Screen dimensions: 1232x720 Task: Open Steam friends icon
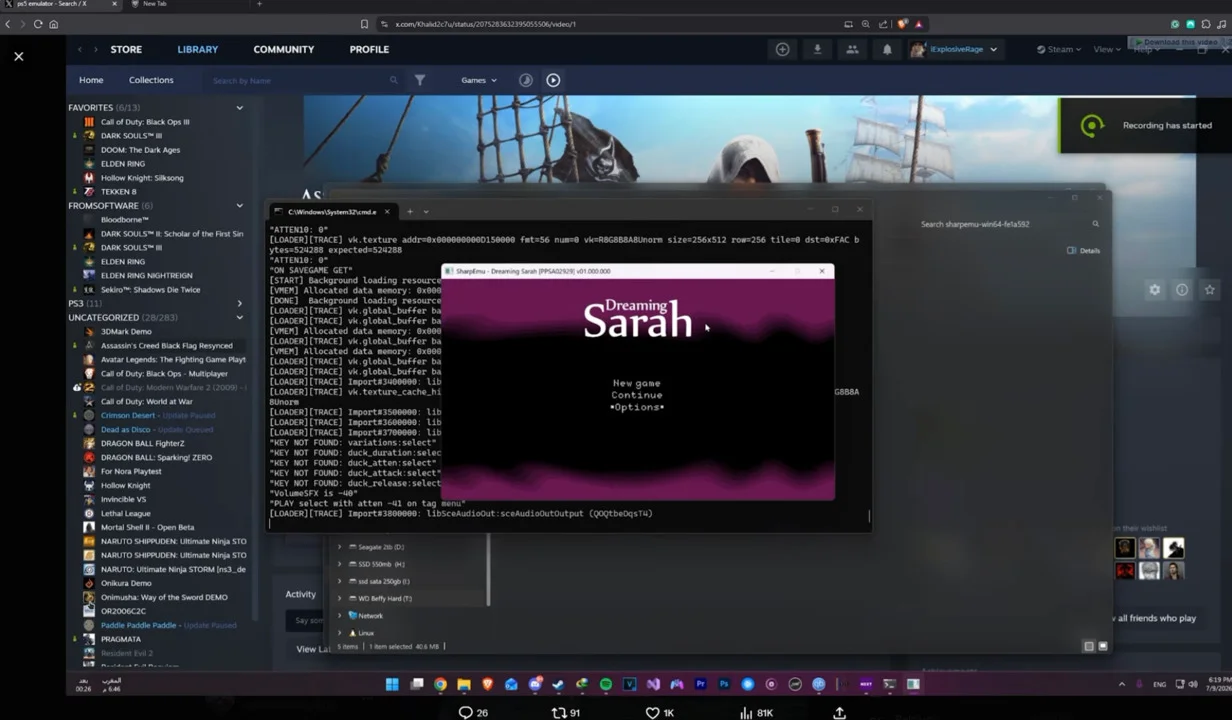click(852, 49)
